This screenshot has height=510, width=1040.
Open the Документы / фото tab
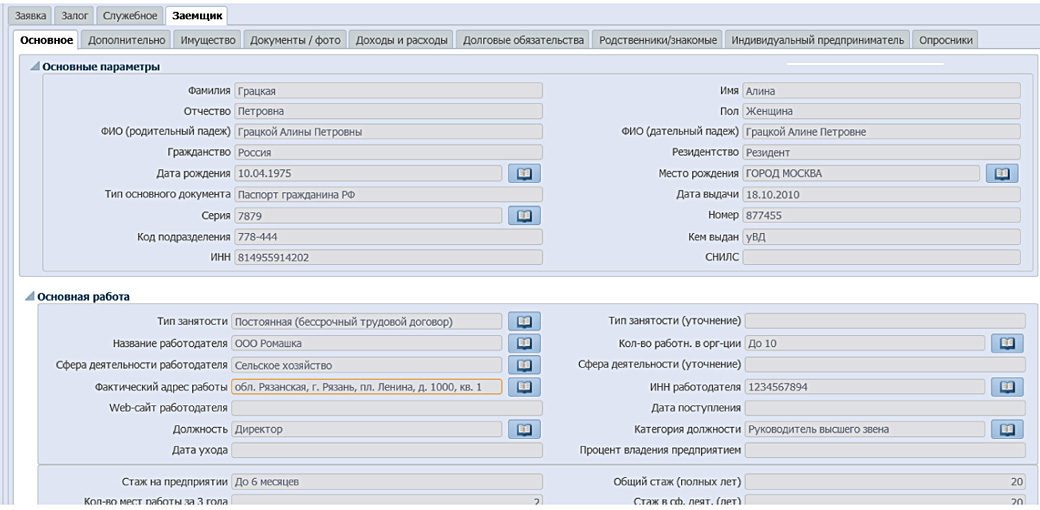point(295,40)
